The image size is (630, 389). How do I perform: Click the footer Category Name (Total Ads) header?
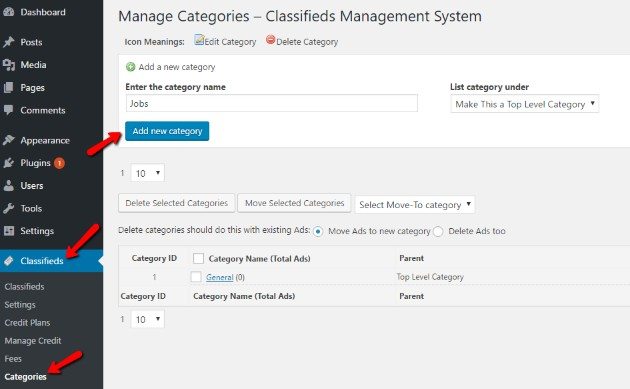244,296
